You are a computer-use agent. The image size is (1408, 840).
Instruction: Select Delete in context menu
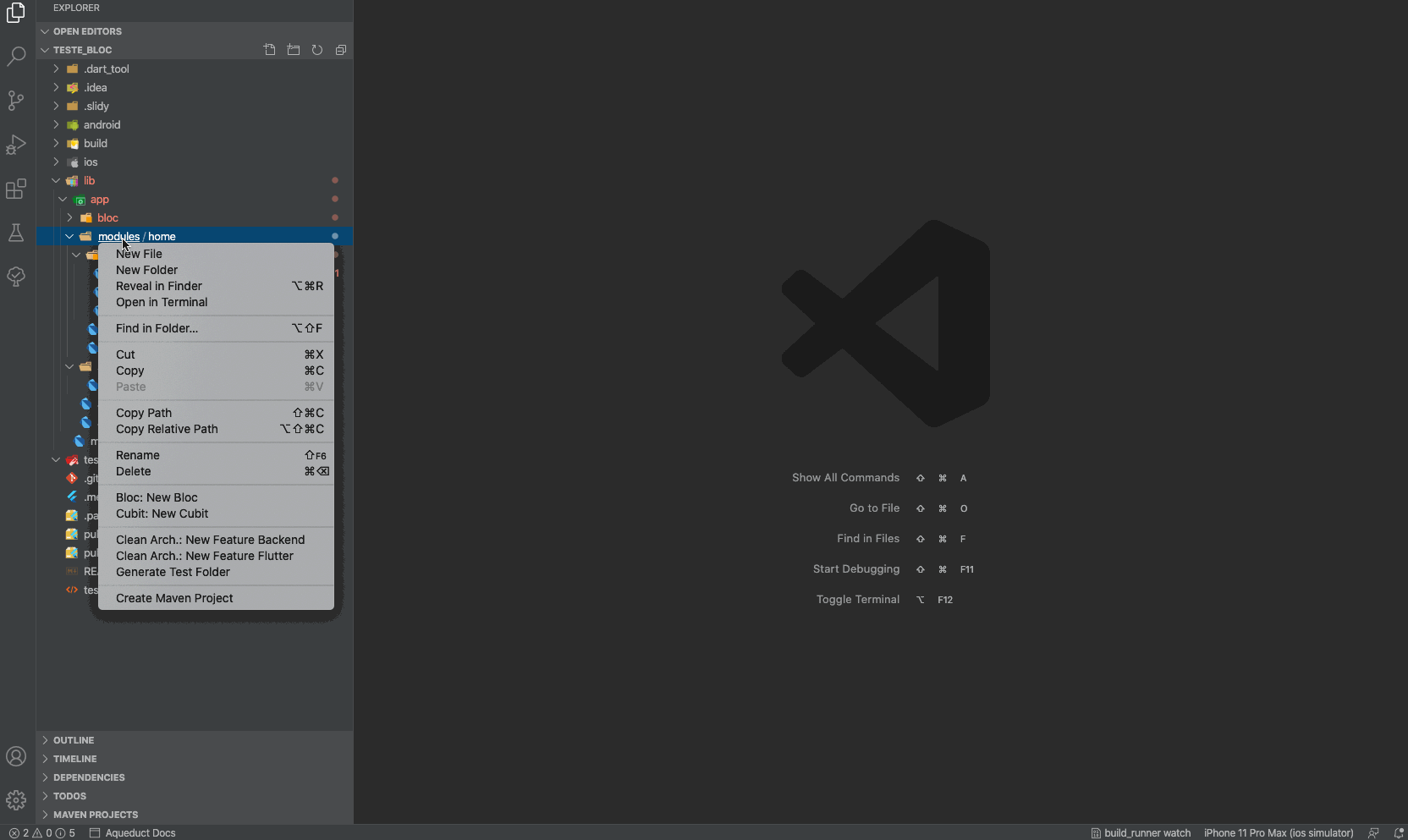[216, 471]
